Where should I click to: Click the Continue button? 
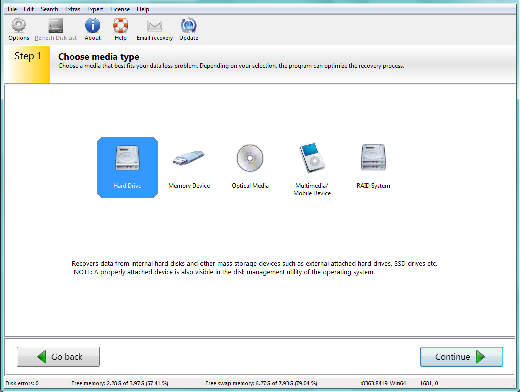click(x=461, y=357)
